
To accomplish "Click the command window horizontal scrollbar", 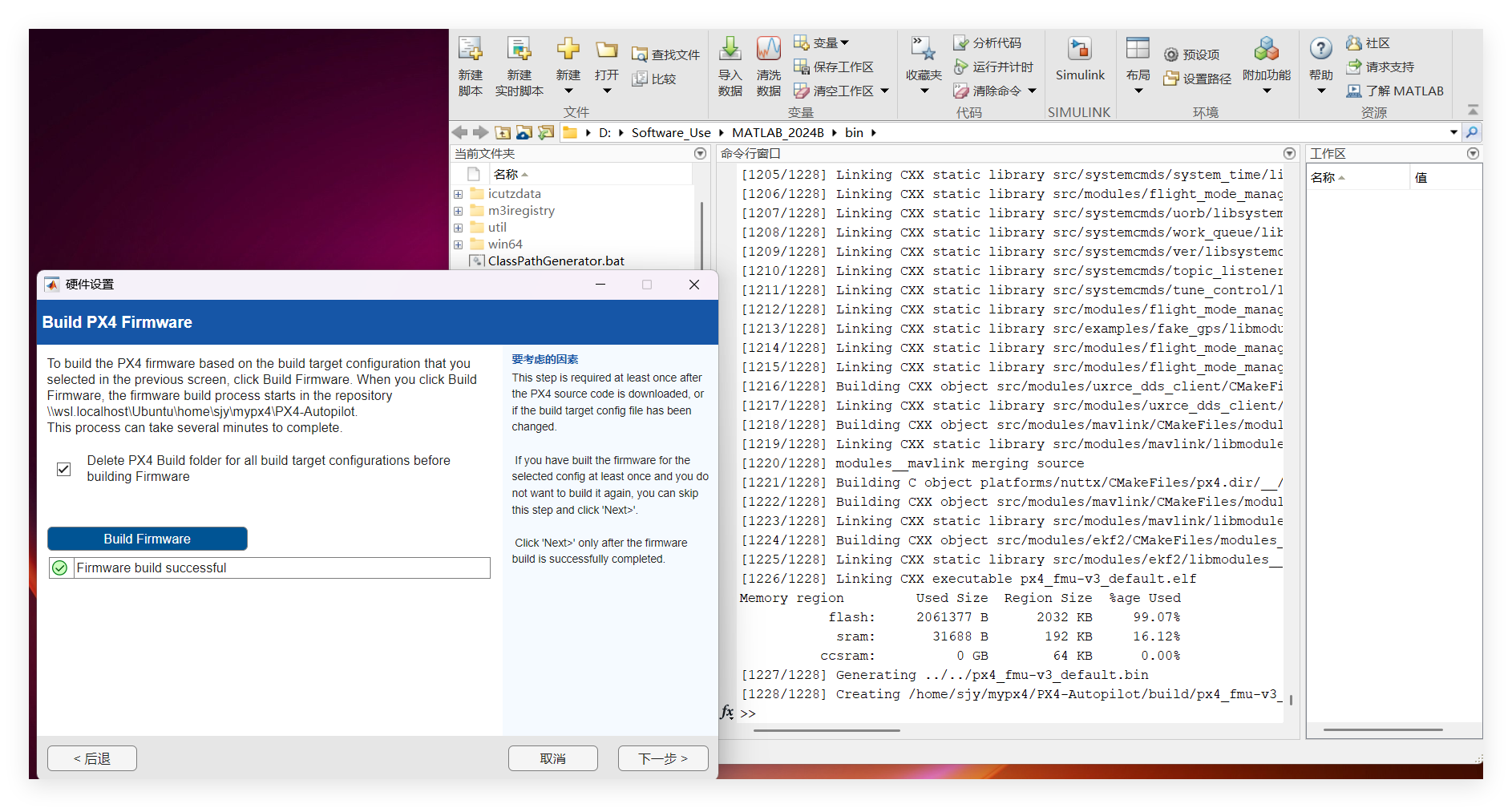I will 826,730.
